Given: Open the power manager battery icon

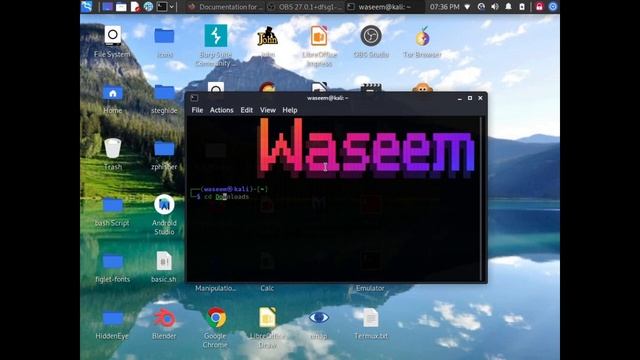Looking at the screenshot, I should (x=522, y=7).
